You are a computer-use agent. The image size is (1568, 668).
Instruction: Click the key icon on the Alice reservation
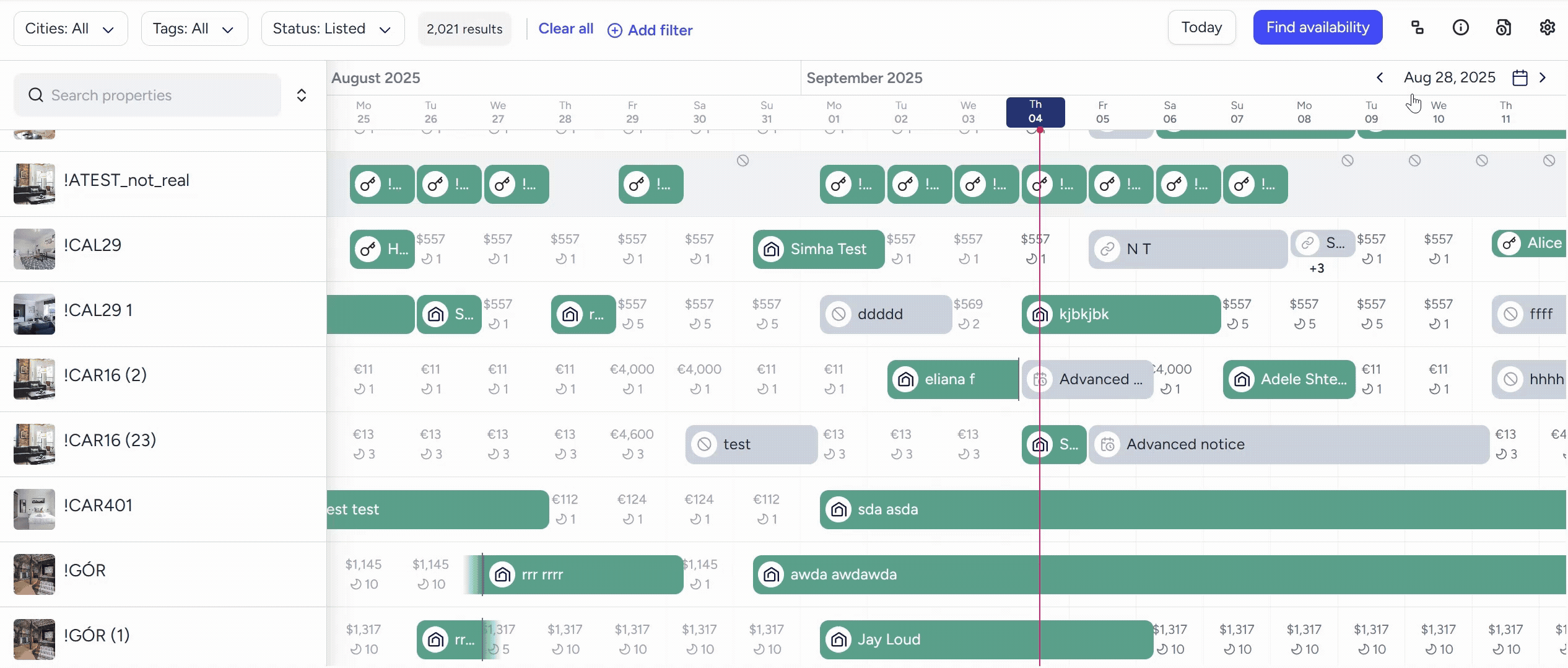point(1510,244)
